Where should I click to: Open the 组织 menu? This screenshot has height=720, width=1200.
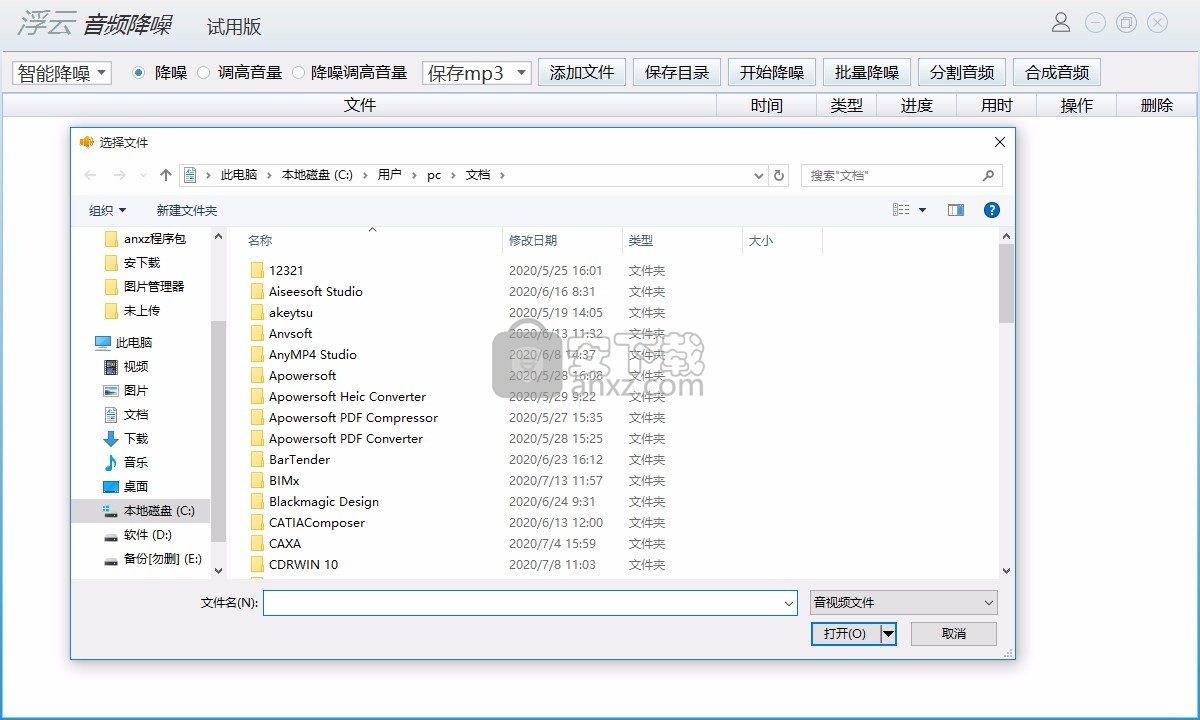(x=108, y=210)
